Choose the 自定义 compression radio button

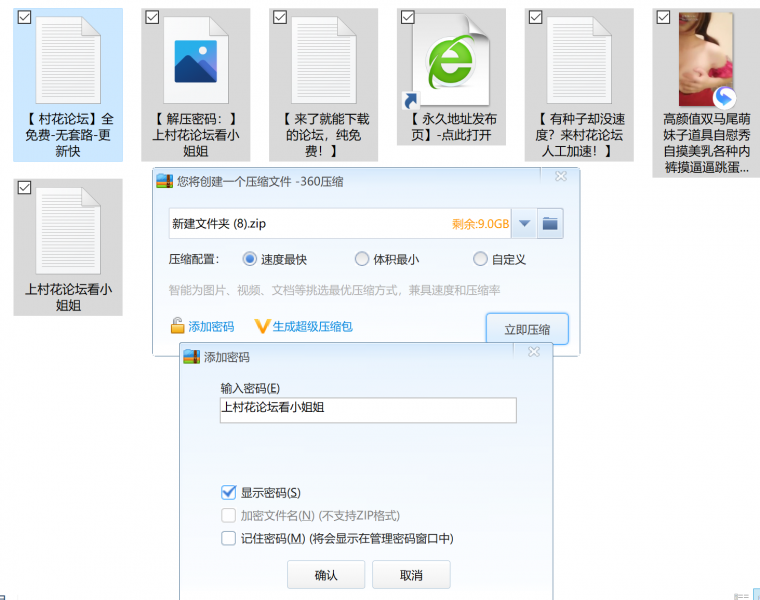pyautogui.click(x=481, y=259)
